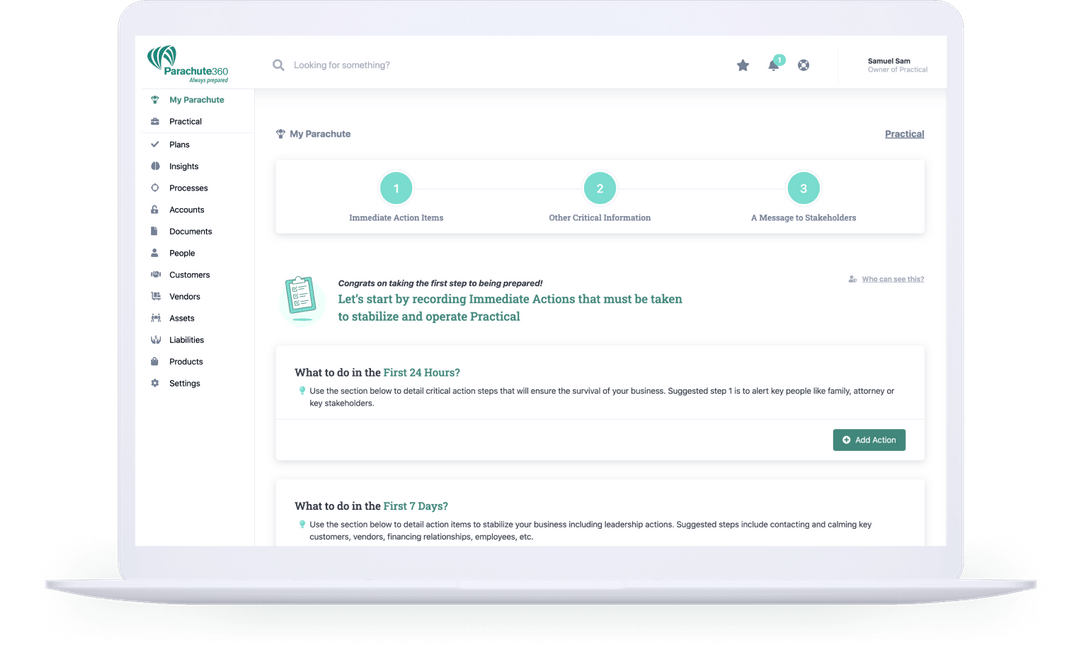Click the Practical briefcase sidebar icon
The image size is (1080, 648).
[155, 121]
